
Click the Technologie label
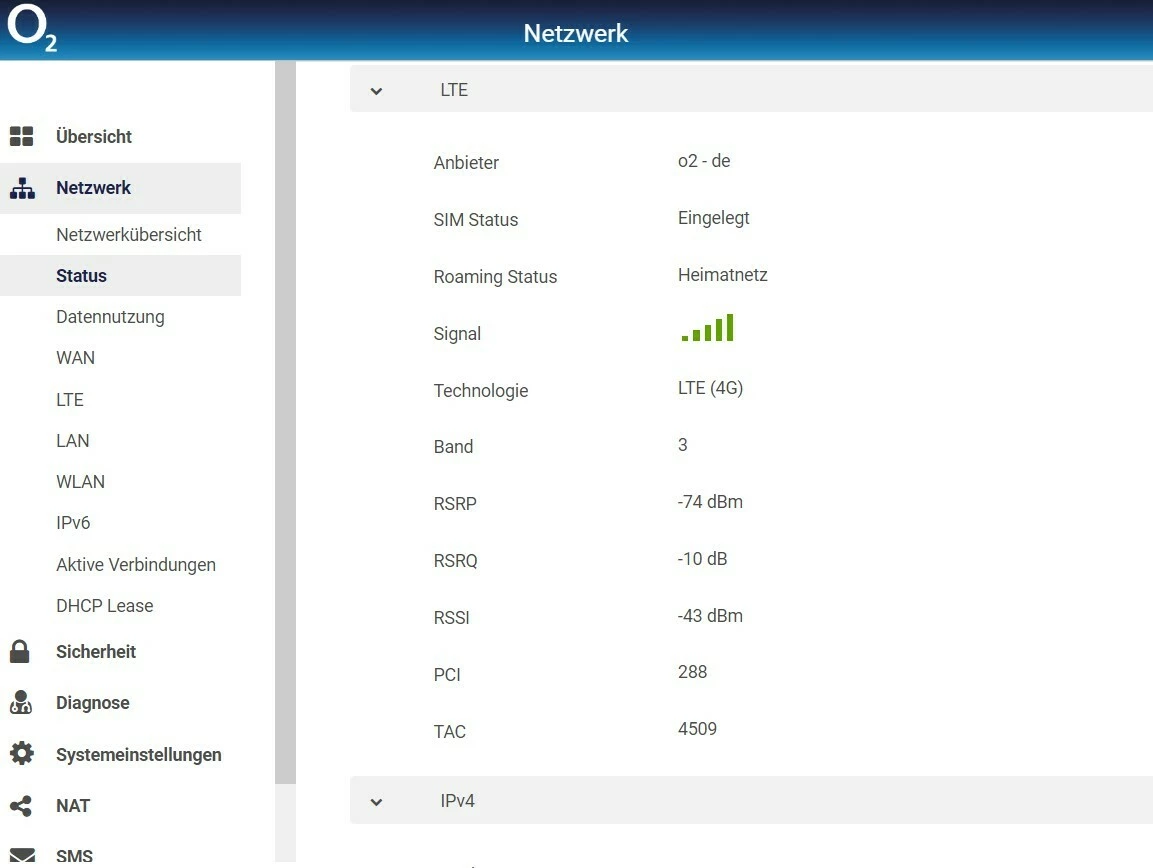[481, 391]
